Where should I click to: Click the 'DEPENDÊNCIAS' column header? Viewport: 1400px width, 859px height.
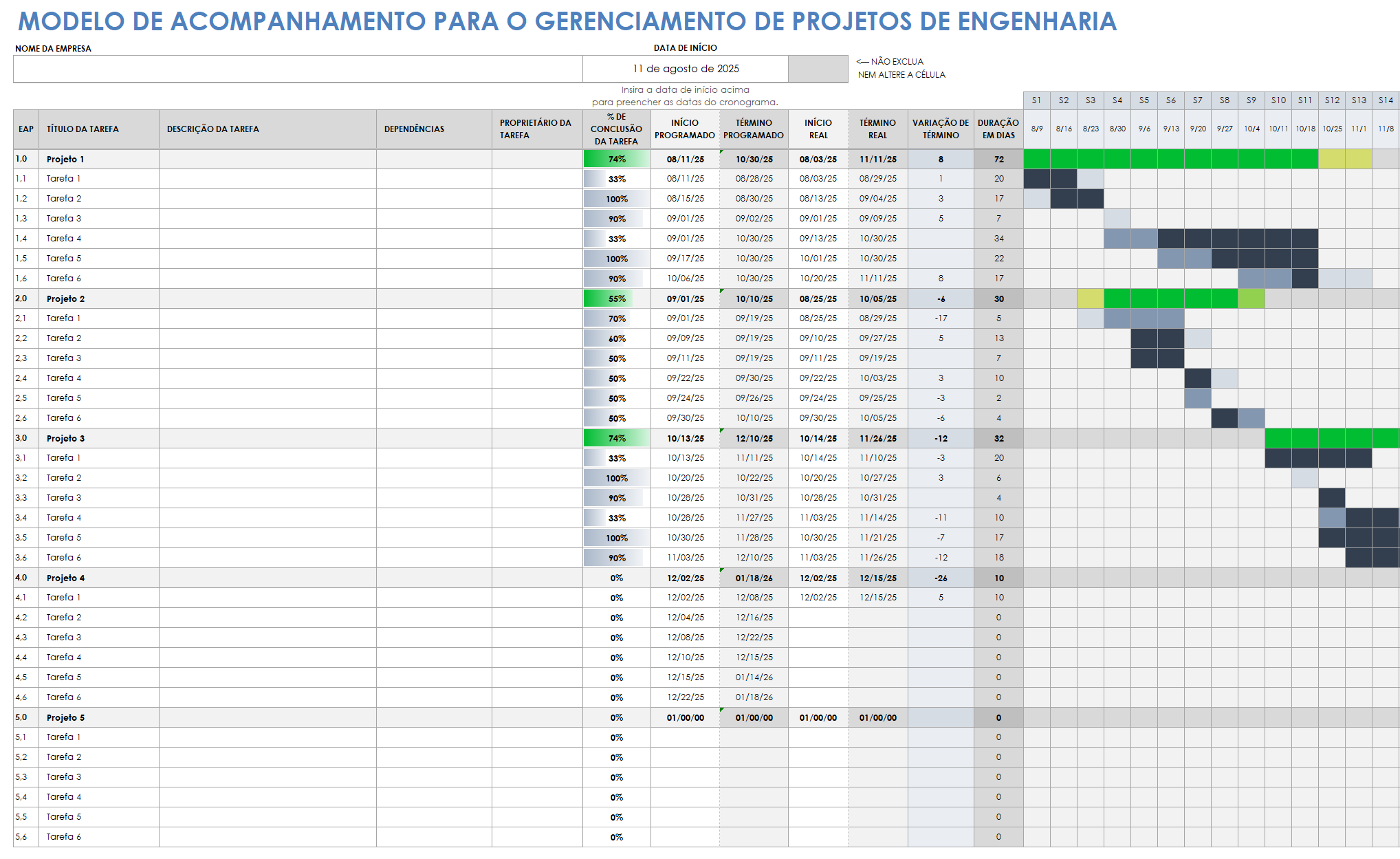(434, 129)
